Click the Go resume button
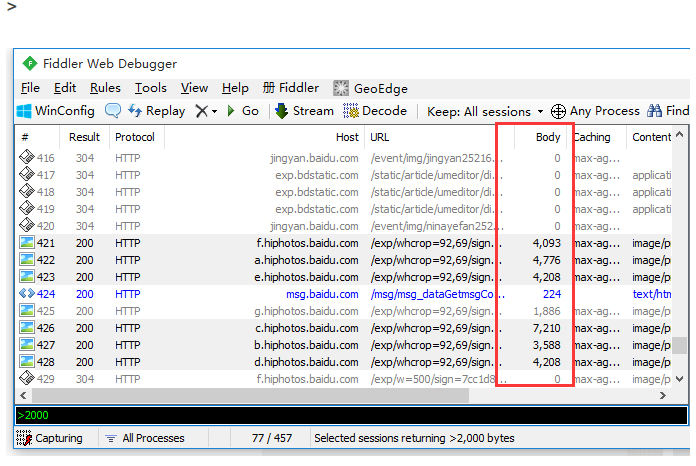Viewport: 696px width, 466px height. point(243,111)
